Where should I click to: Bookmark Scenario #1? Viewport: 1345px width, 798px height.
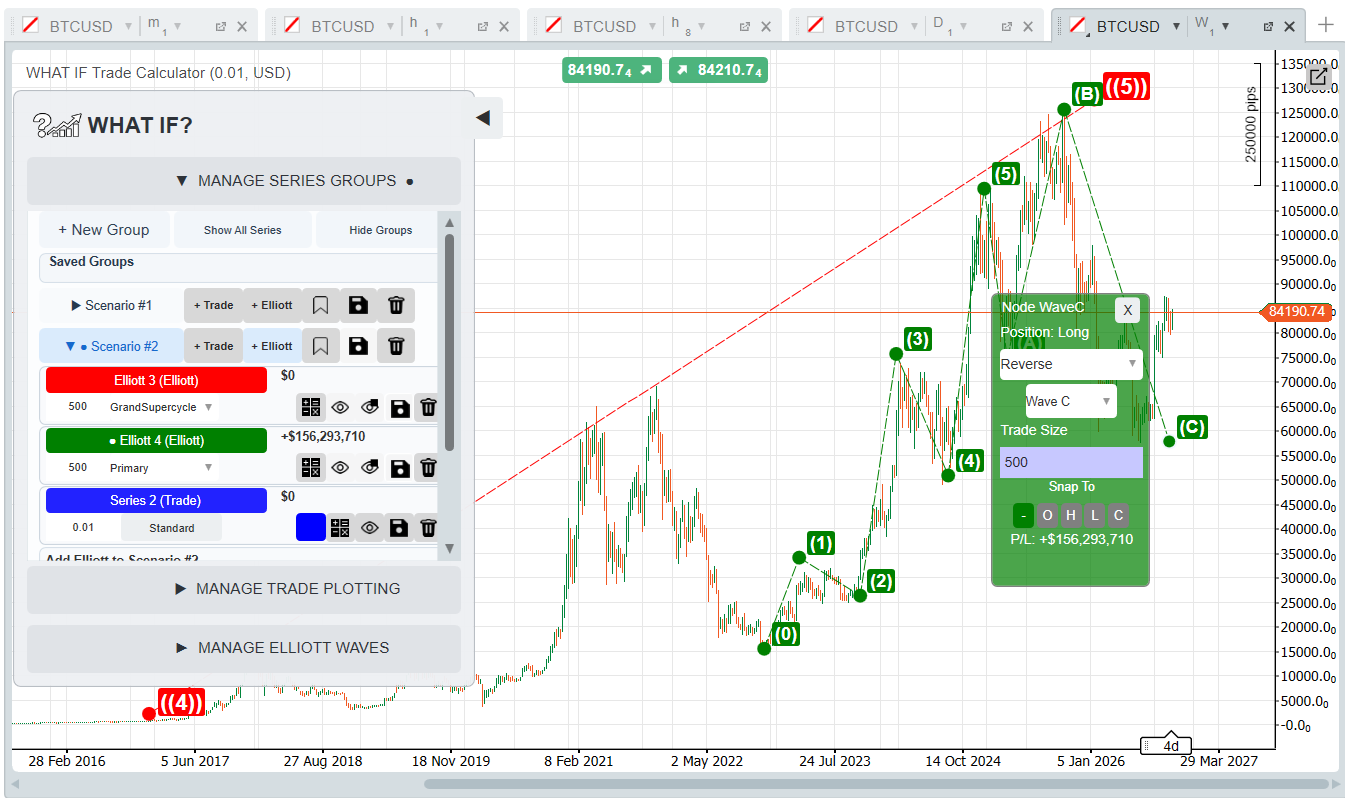pyautogui.click(x=320, y=305)
